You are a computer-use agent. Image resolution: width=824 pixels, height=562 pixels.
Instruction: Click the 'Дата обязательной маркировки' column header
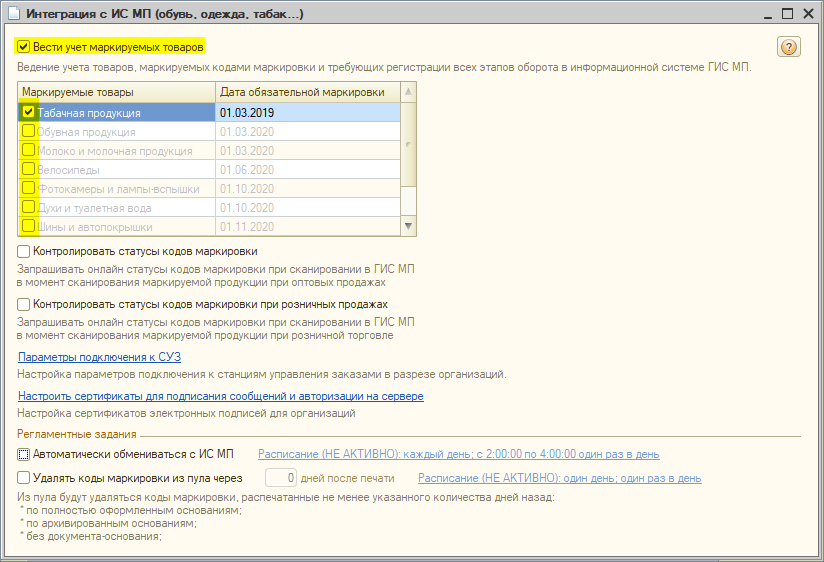(308, 92)
